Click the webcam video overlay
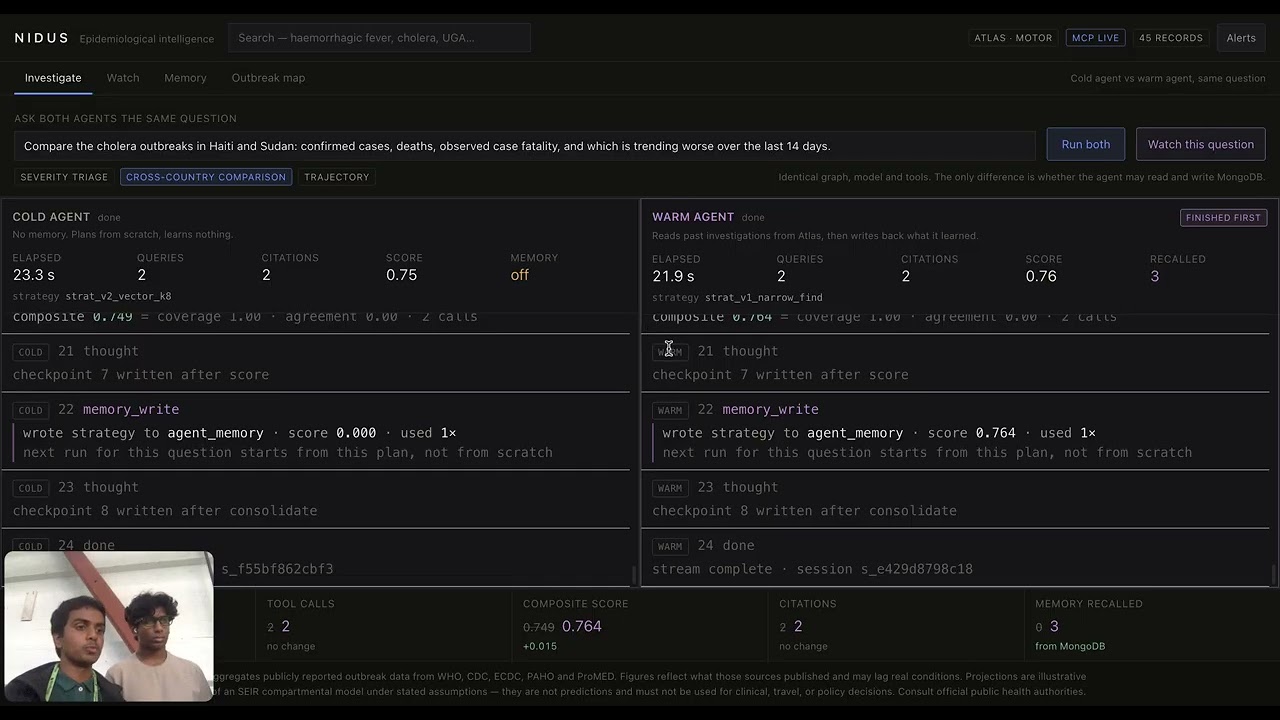The height and width of the screenshot is (720, 1280). (x=108, y=625)
